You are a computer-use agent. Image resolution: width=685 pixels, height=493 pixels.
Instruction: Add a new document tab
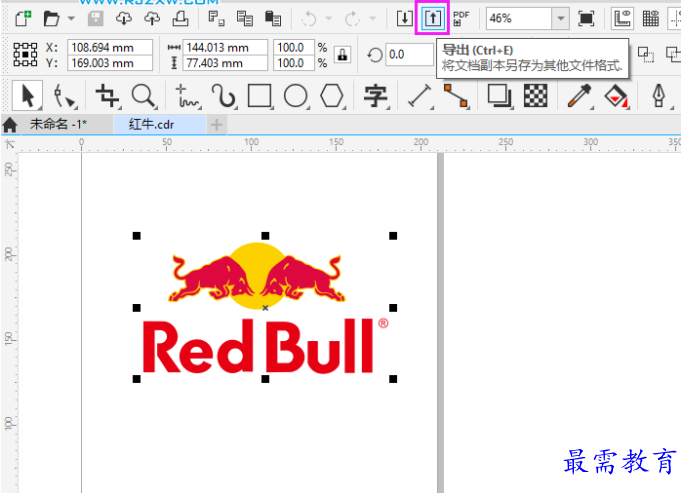pyautogui.click(x=216, y=125)
